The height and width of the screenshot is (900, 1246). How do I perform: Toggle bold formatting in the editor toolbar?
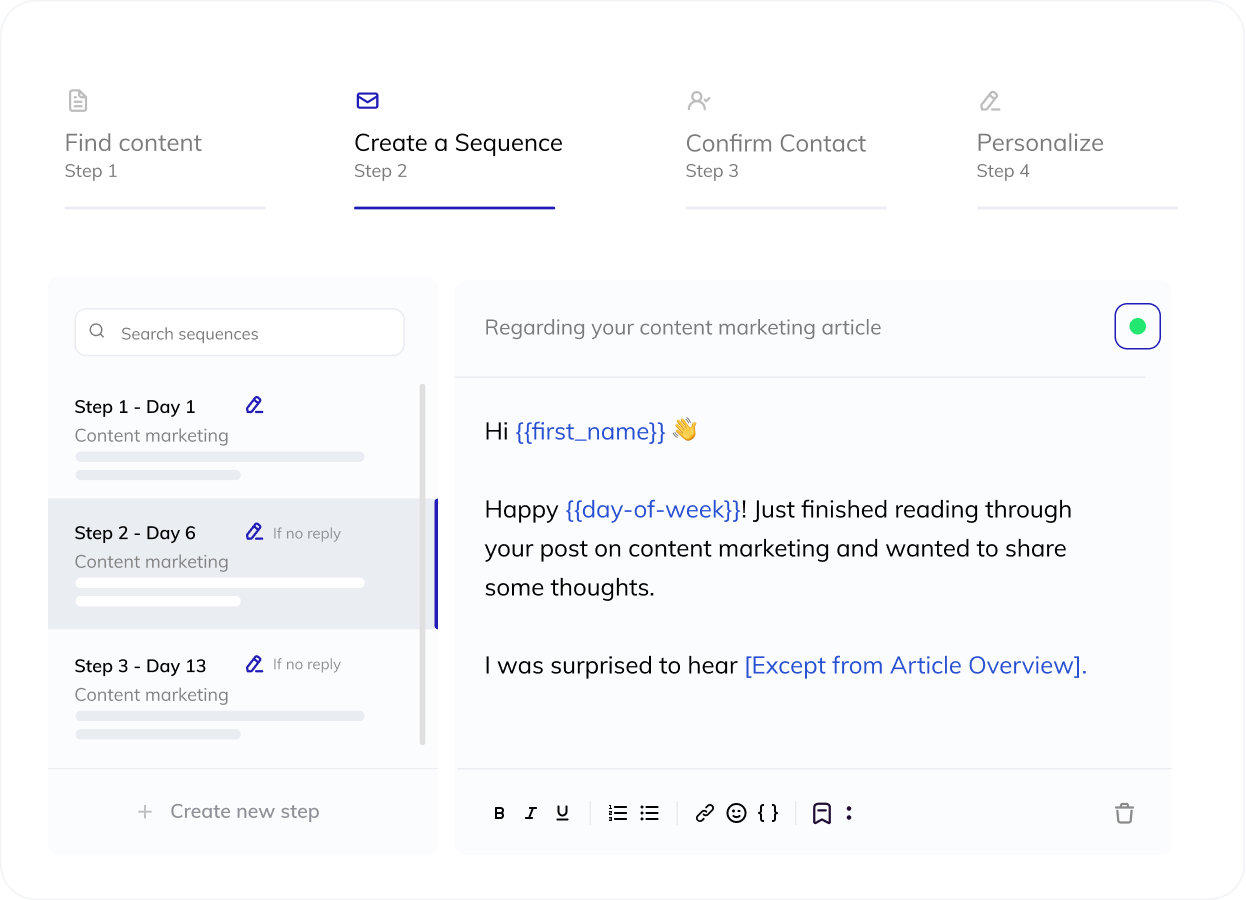click(500, 813)
